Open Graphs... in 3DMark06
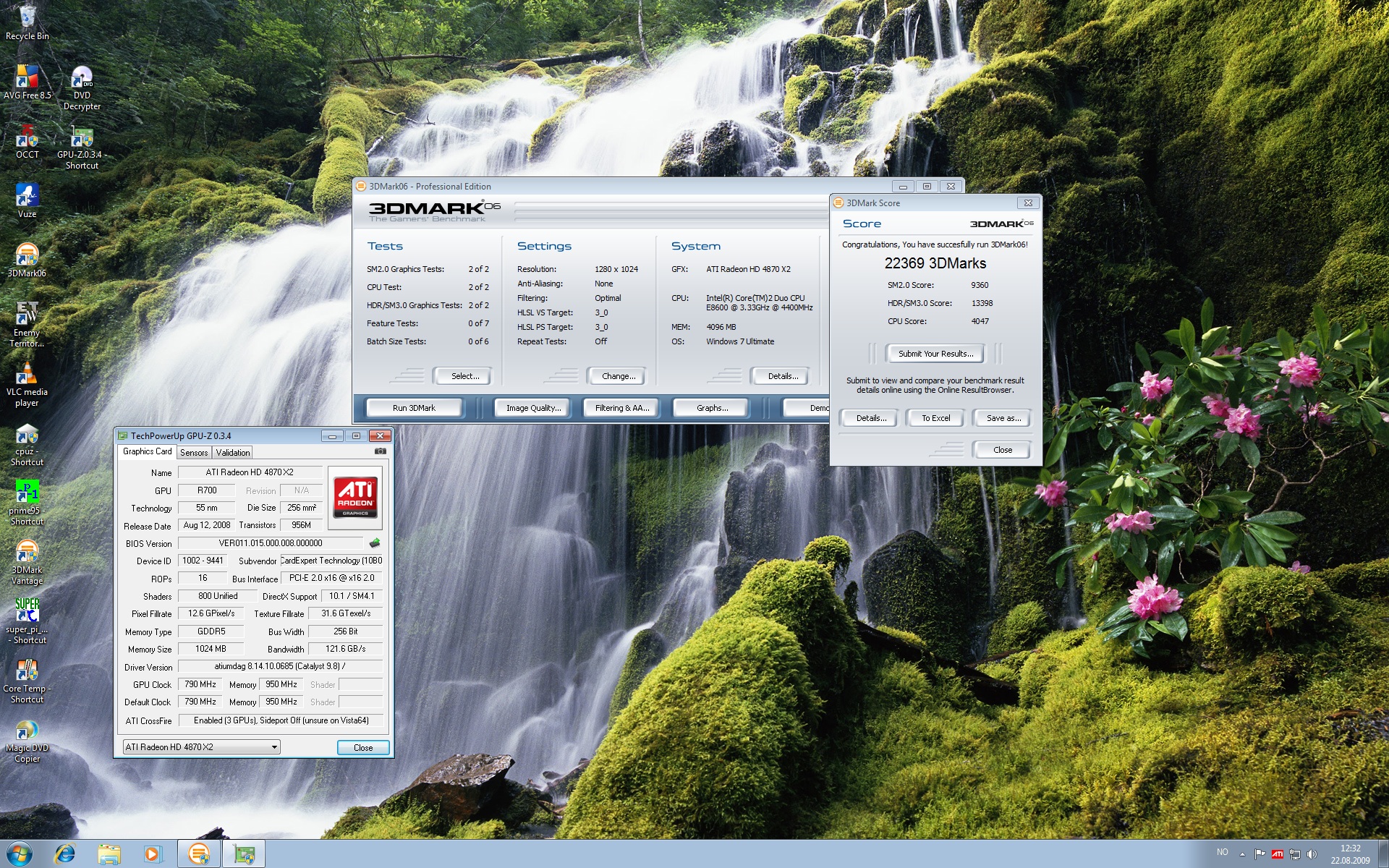 tap(713, 408)
